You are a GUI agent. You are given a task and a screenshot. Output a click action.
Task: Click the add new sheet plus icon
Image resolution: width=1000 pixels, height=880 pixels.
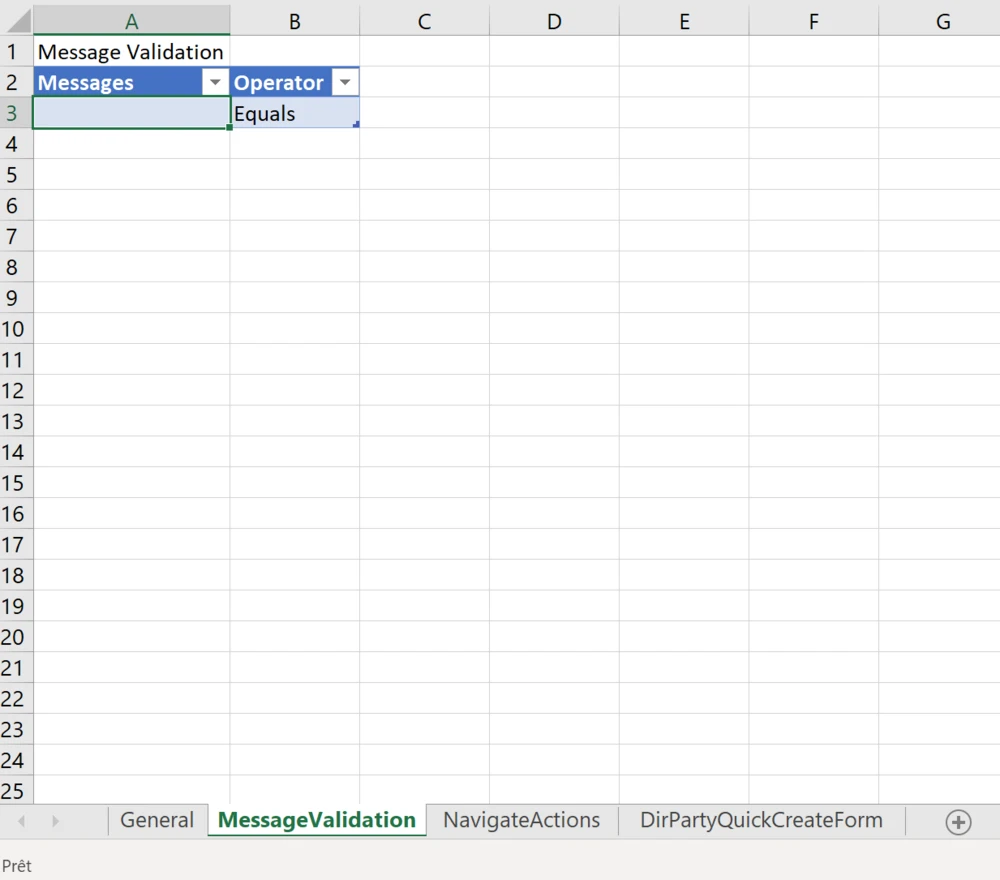coord(958,822)
